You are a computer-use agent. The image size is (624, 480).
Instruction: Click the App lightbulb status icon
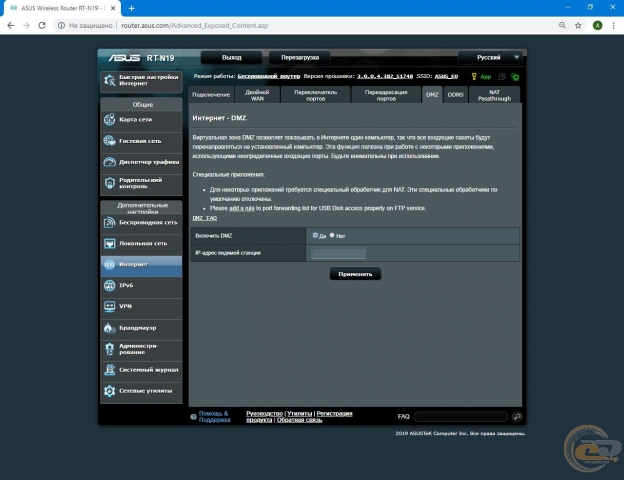pyautogui.click(x=474, y=76)
